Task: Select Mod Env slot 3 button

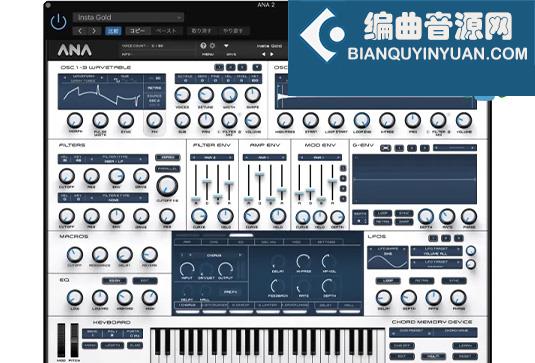Action: [x=343, y=189]
